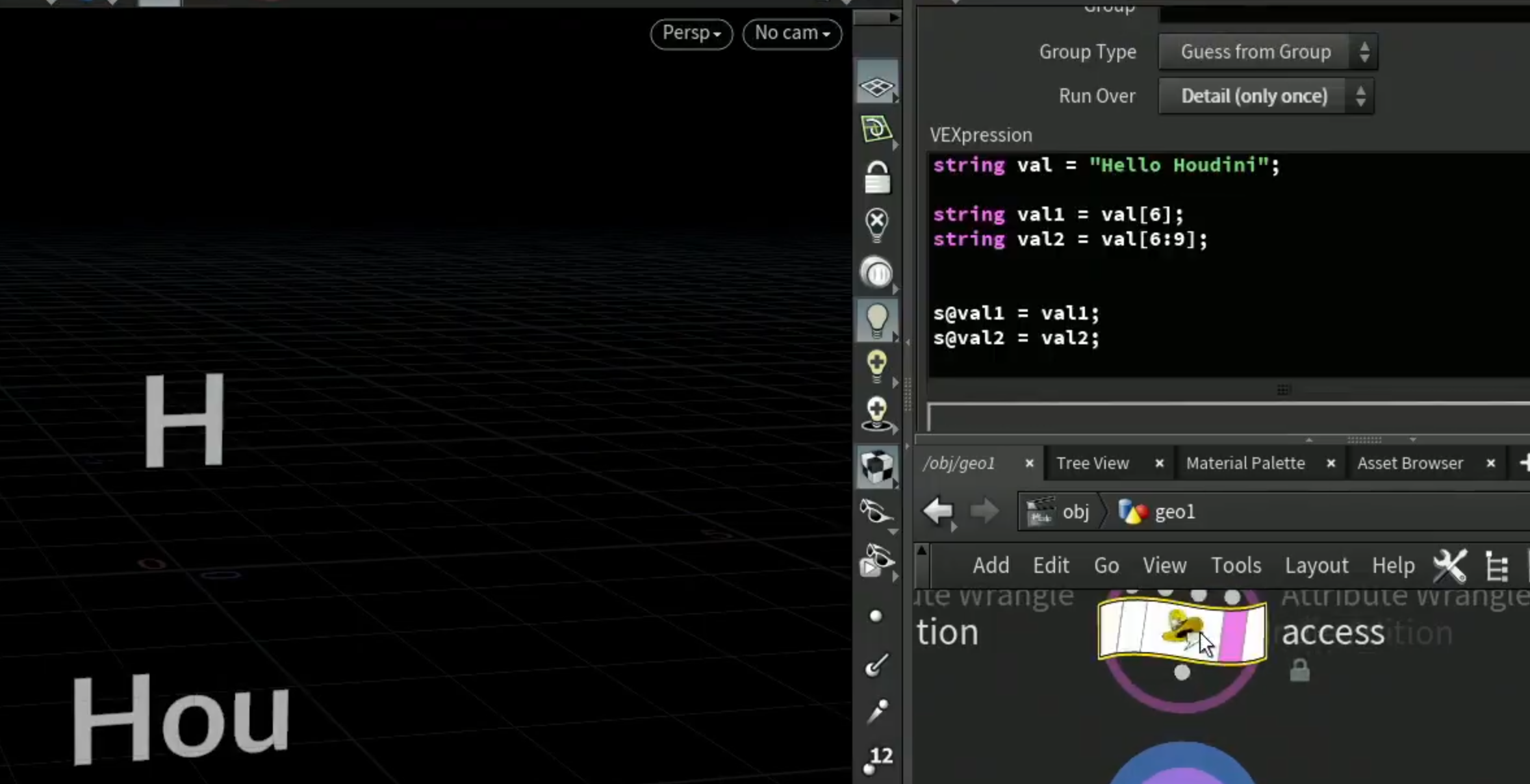Screen dimensions: 1530x784
Task: Open the Help menu in network editor
Action: coord(1393,565)
